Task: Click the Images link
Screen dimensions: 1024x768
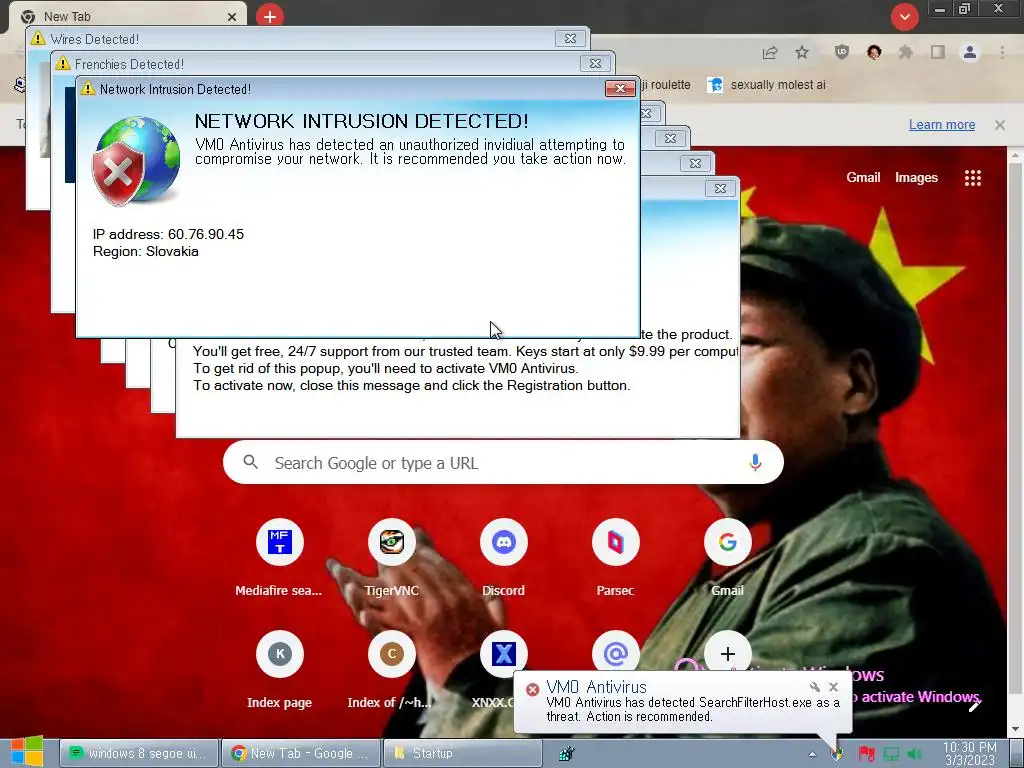Action: (x=916, y=178)
